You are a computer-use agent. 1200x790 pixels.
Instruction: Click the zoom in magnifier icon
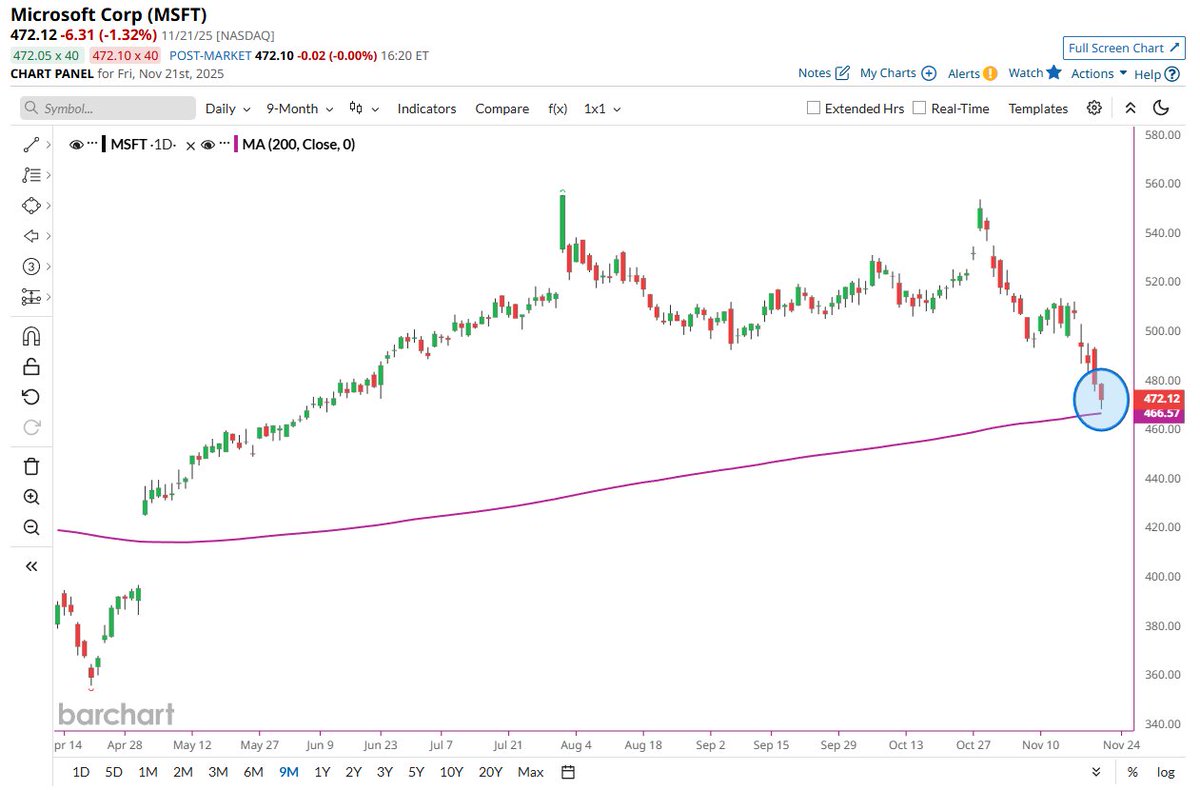coord(31,497)
